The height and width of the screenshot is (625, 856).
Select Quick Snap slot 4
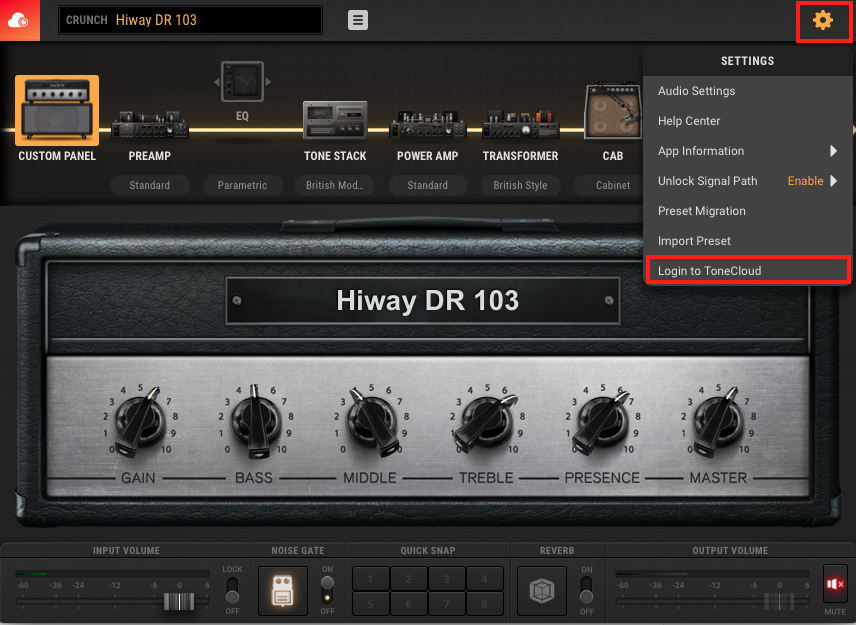[x=484, y=579]
